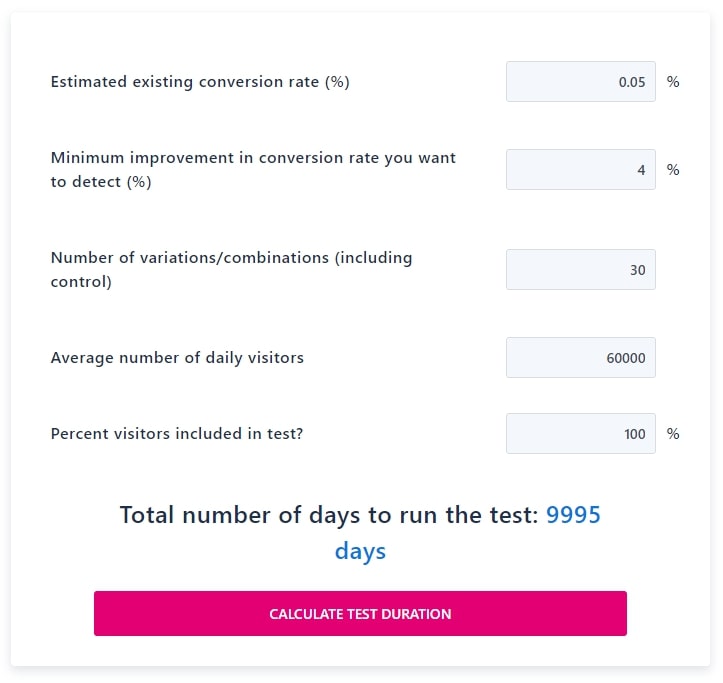Screen dimensions: 723x683
Task: Click the Calculate Test Duration button
Action: pos(360,613)
